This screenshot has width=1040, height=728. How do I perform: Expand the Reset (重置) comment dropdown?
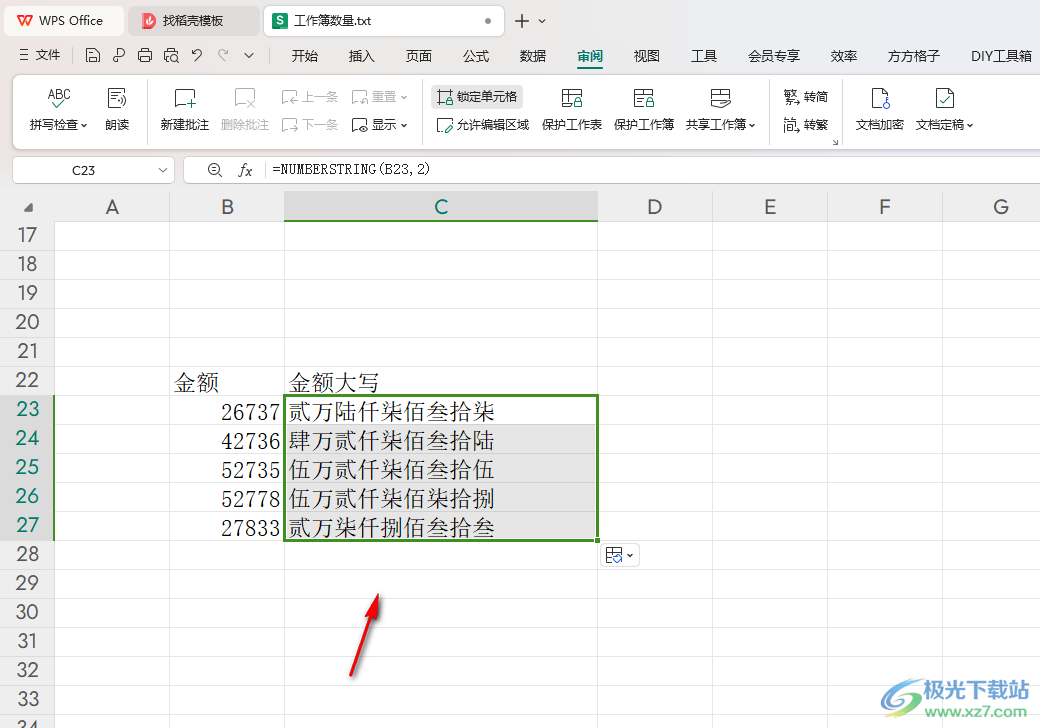pos(404,97)
